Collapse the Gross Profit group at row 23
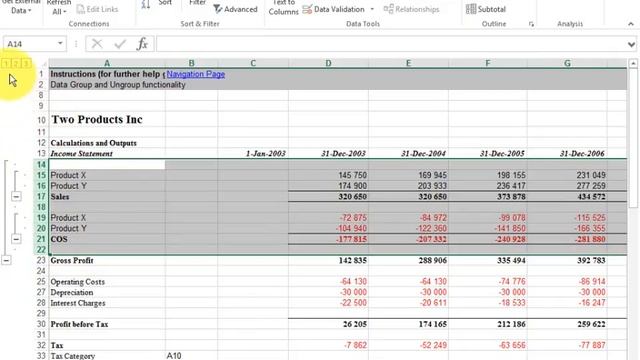 (x=6, y=260)
